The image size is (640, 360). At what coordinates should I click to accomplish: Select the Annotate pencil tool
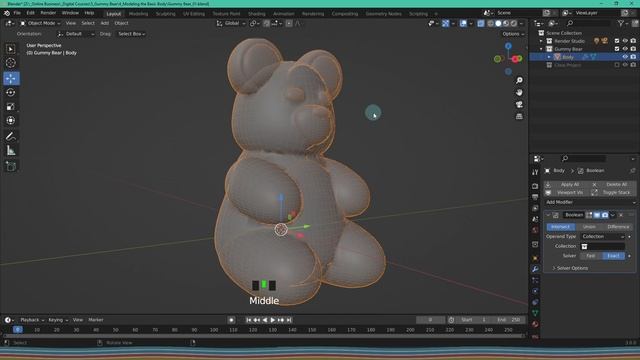pyautogui.click(x=11, y=136)
